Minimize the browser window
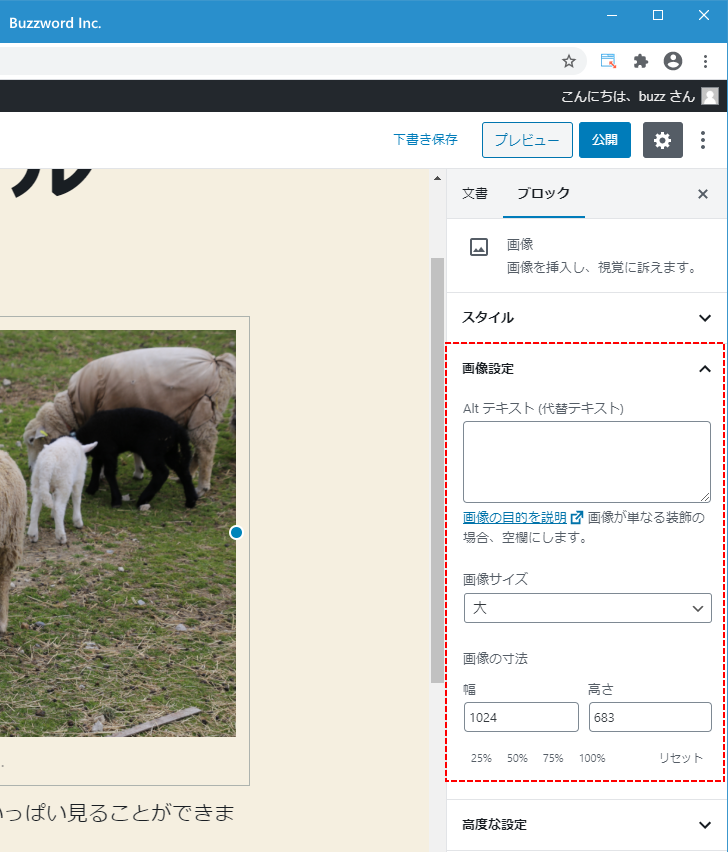Image resolution: width=728 pixels, height=852 pixels. tap(612, 16)
